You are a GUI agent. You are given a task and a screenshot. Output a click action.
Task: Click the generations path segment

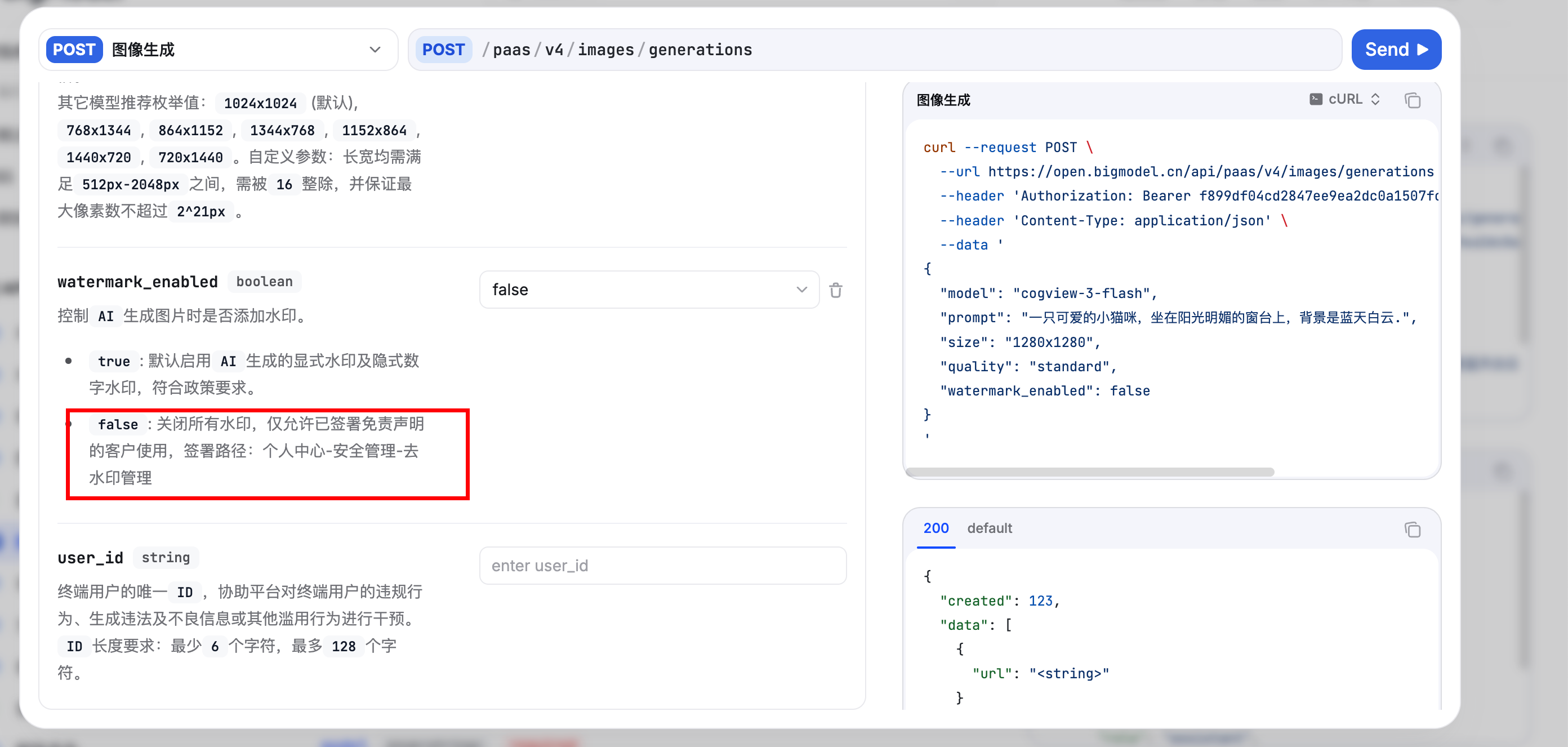tap(700, 50)
